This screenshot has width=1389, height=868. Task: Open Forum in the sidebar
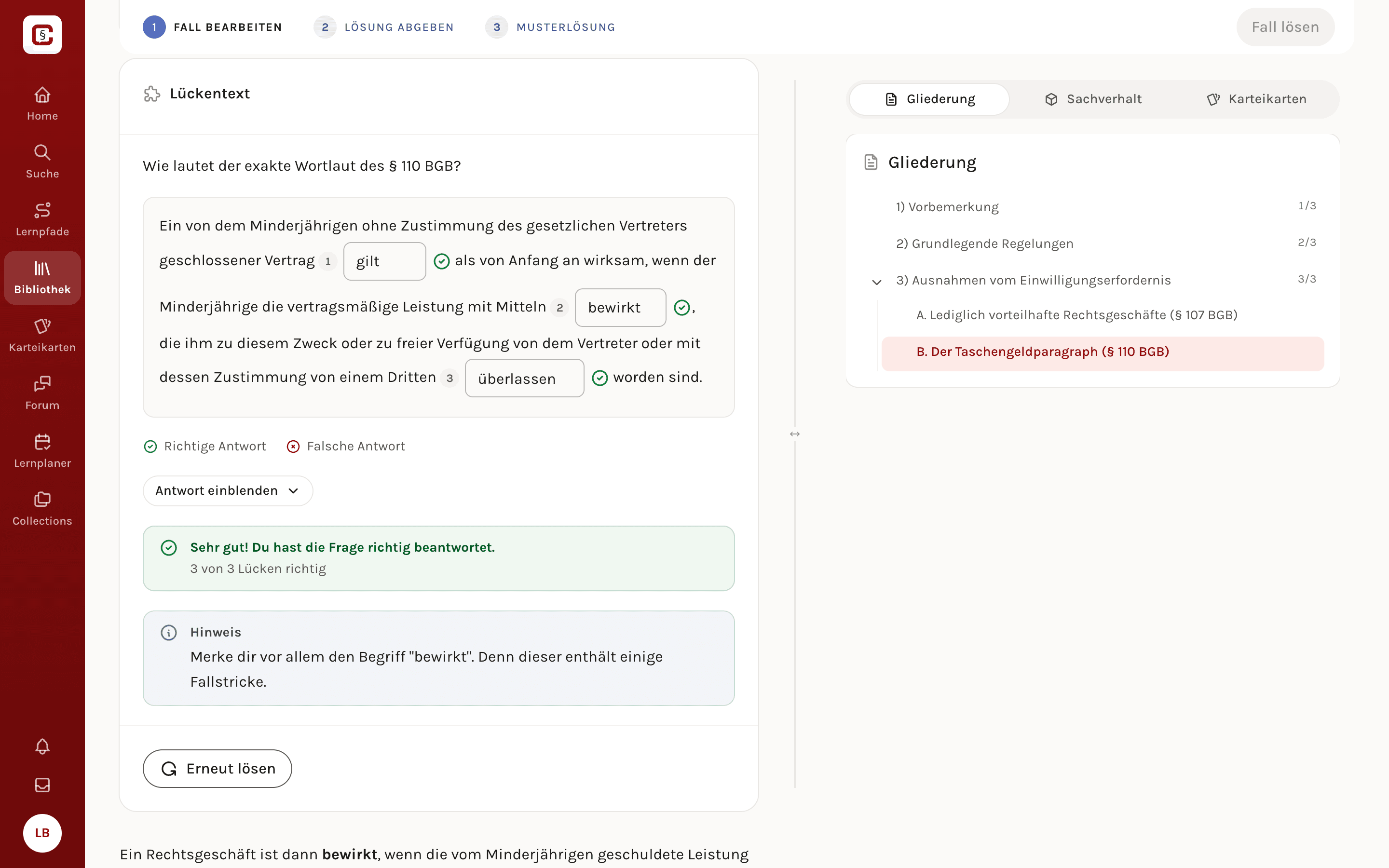tap(42, 394)
